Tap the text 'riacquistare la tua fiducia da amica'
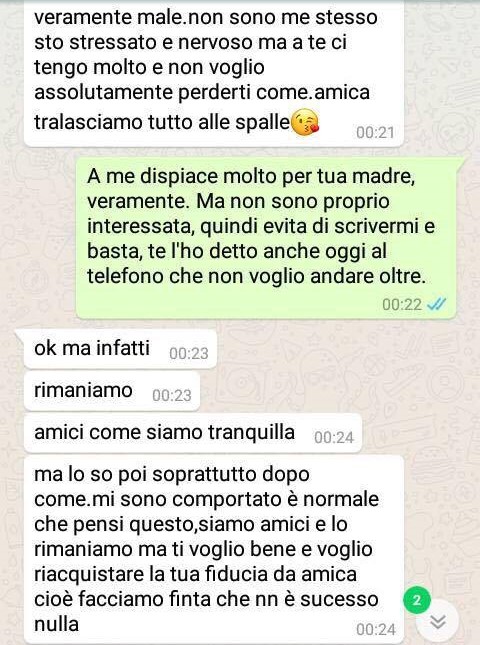Image resolution: width=480 pixels, height=645 pixels. [x=195, y=574]
